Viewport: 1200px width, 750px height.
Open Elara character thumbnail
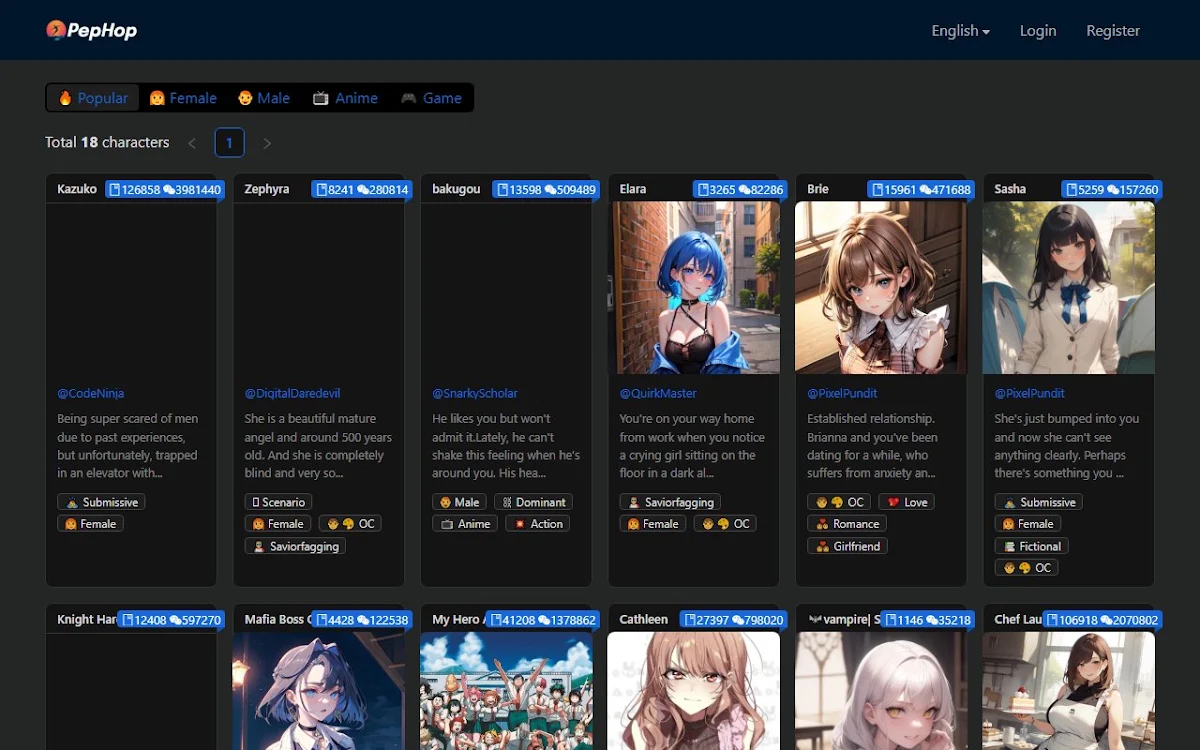[694, 288]
